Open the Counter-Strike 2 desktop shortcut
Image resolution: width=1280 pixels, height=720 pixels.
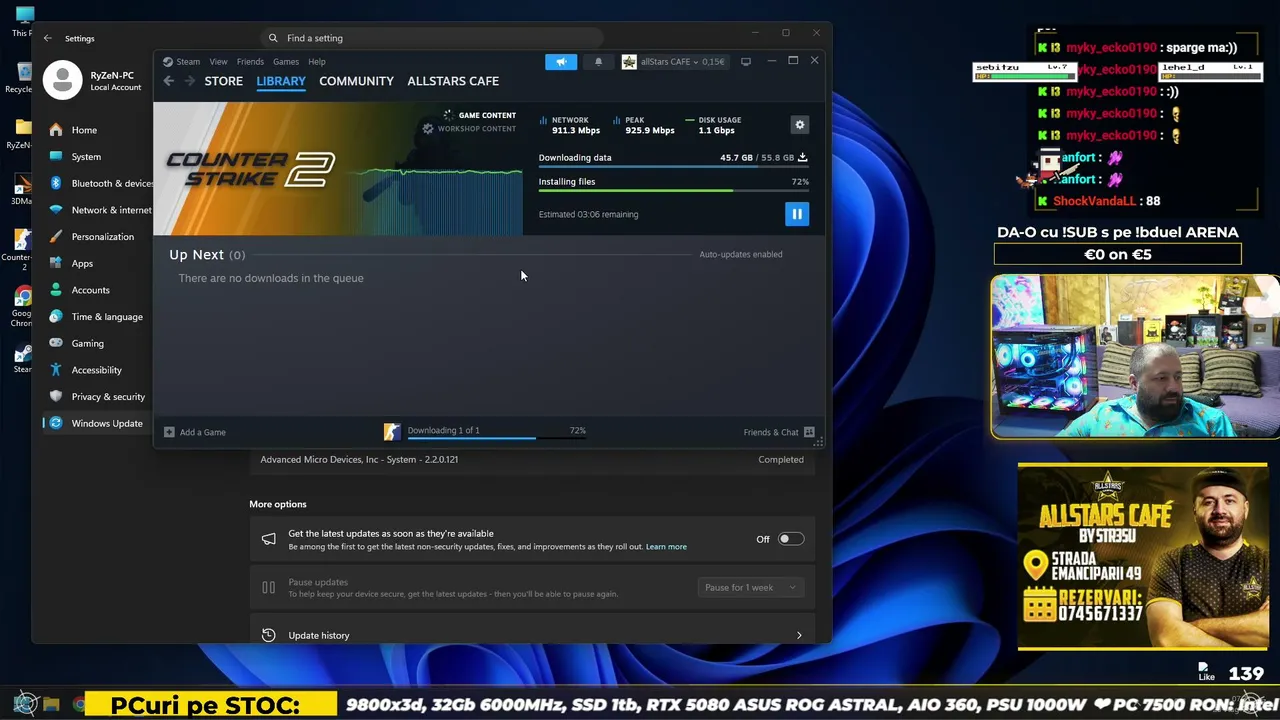pyautogui.click(x=19, y=250)
